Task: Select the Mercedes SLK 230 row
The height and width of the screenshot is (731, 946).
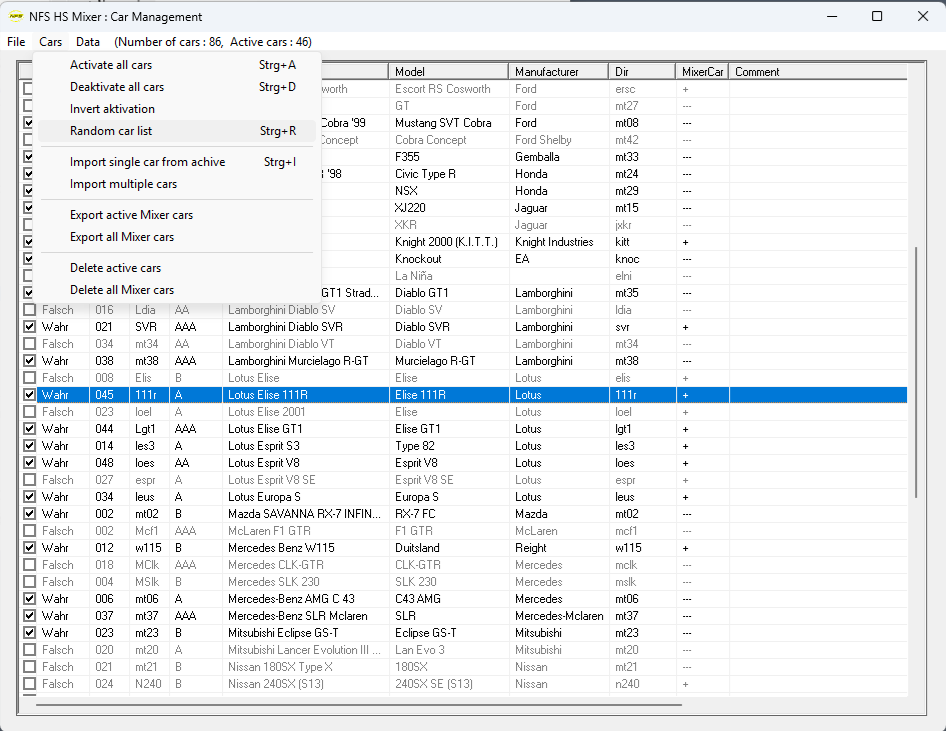Action: [465, 582]
